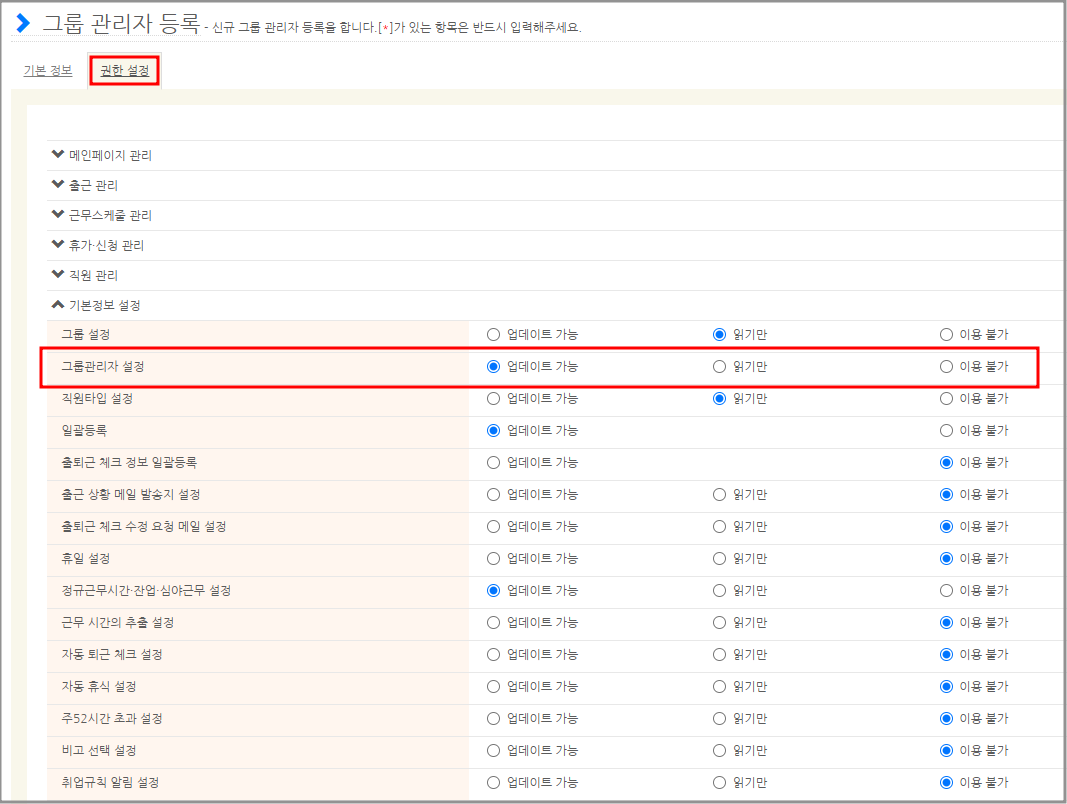The width and height of the screenshot is (1067, 804).
Task: Choose 업데이트 가능 for 자동 휴식 설정
Action: click(493, 686)
